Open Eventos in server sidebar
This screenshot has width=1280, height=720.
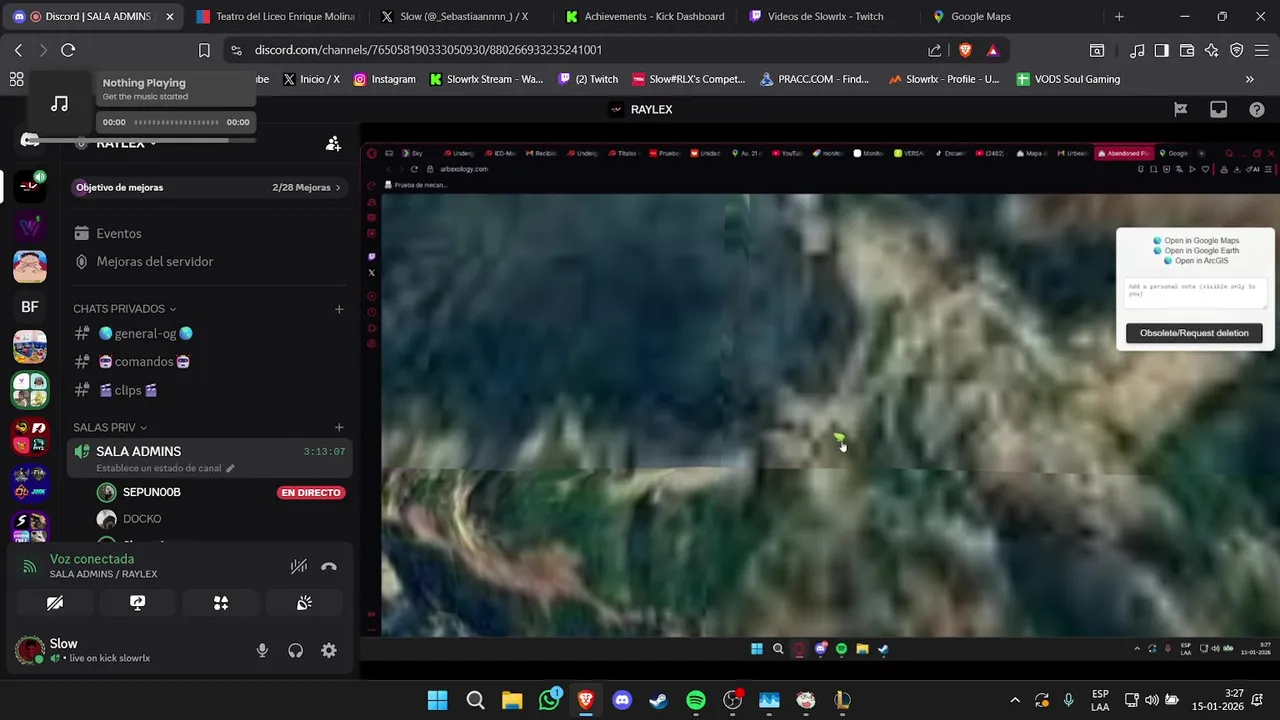coord(208,233)
